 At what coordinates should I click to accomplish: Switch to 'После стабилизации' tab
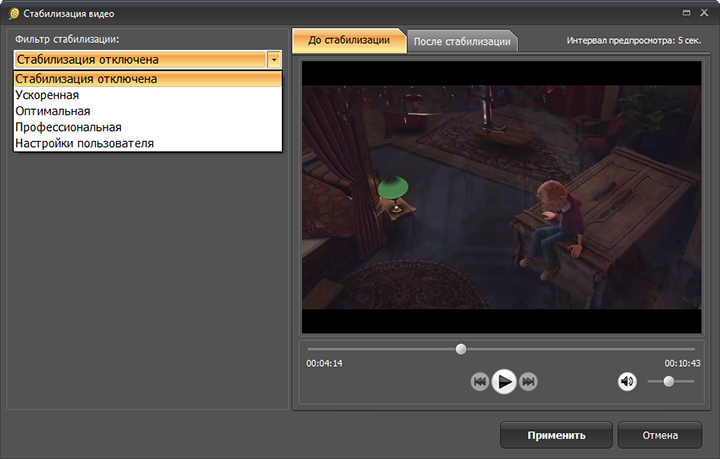click(x=462, y=41)
